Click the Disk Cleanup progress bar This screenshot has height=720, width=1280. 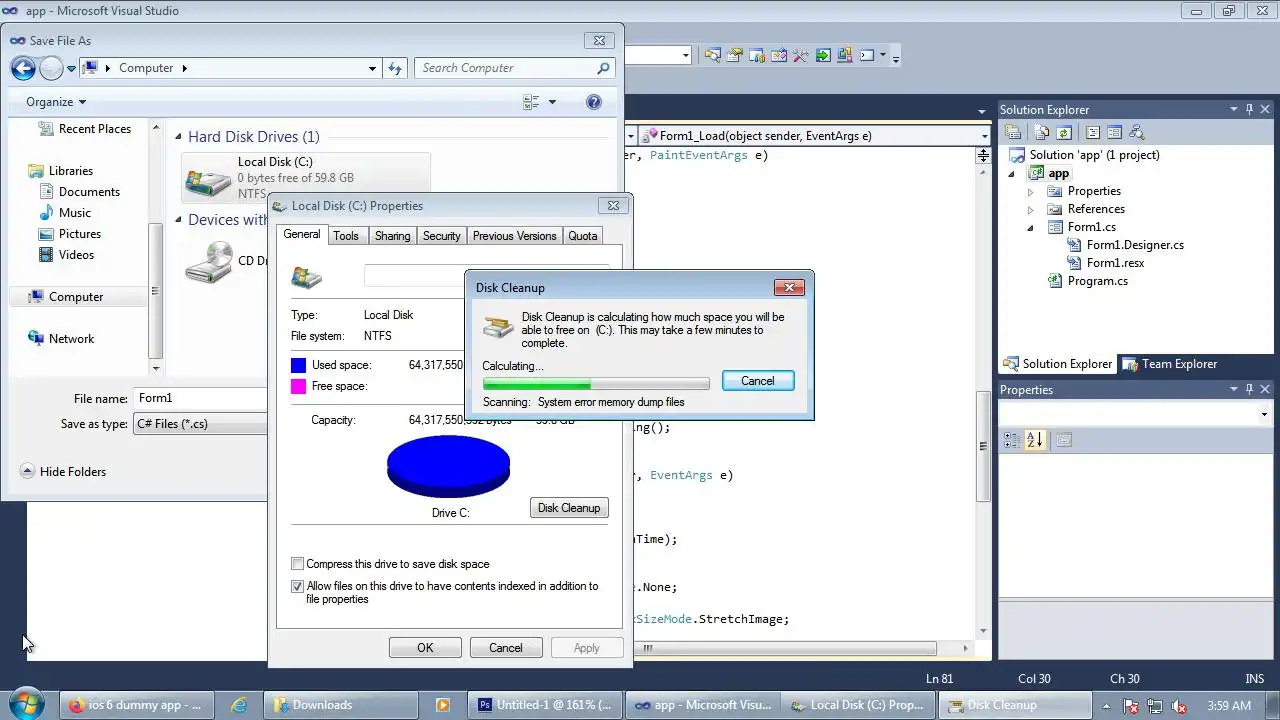click(x=596, y=384)
